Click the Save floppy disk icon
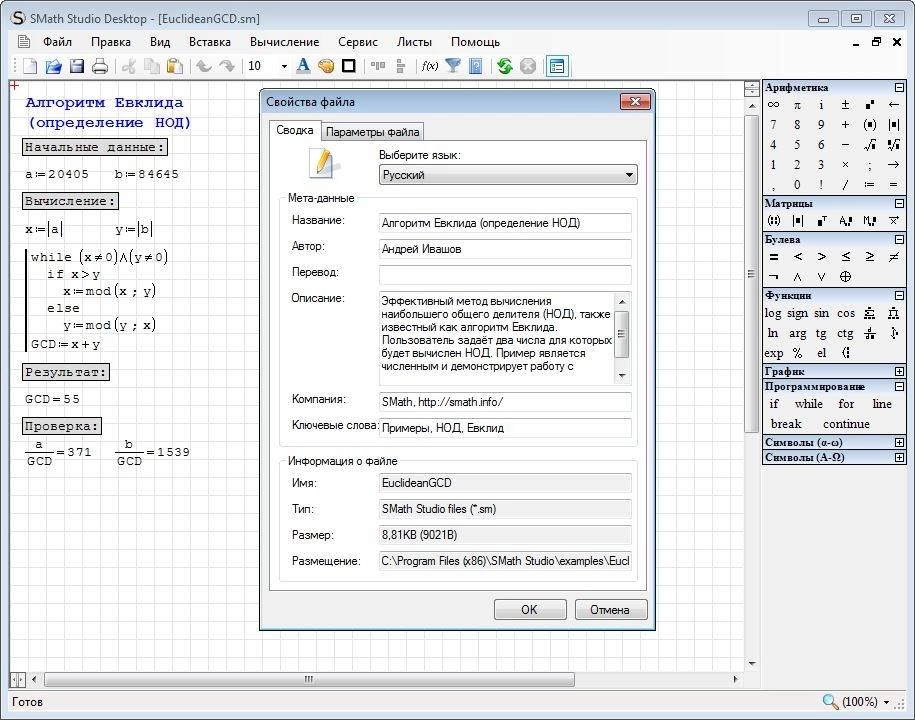 [76, 66]
